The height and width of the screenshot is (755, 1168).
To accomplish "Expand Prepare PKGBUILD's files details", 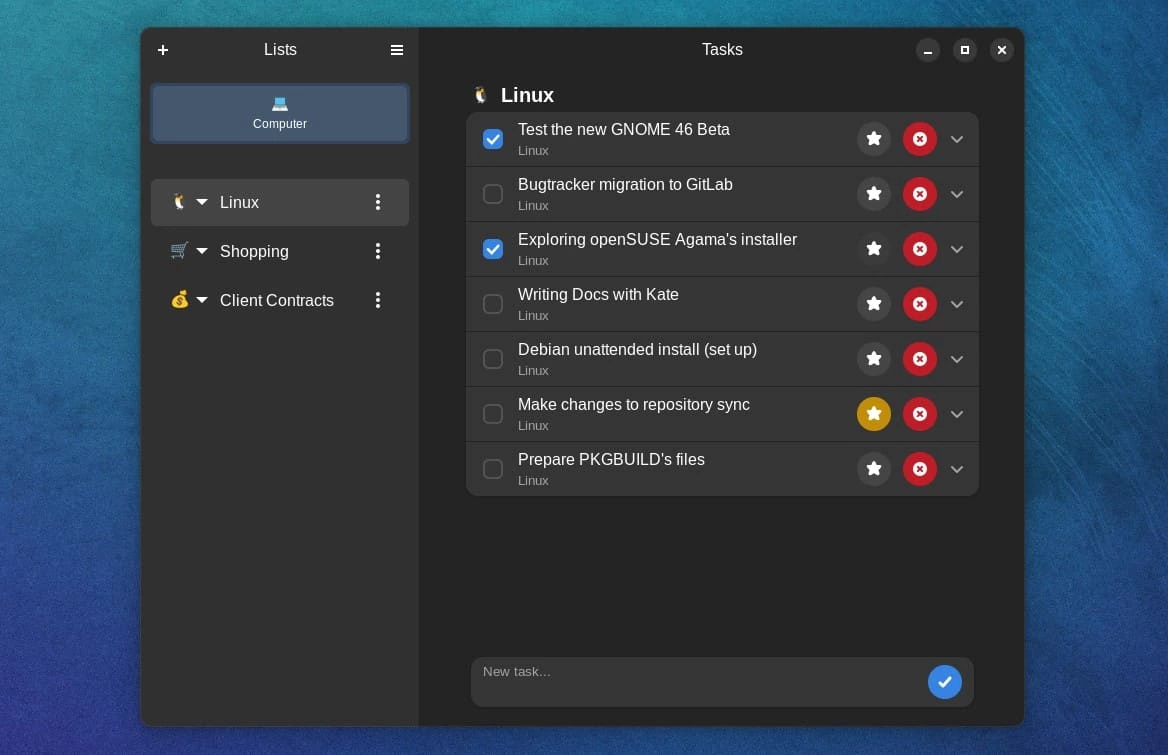I will tap(957, 470).
